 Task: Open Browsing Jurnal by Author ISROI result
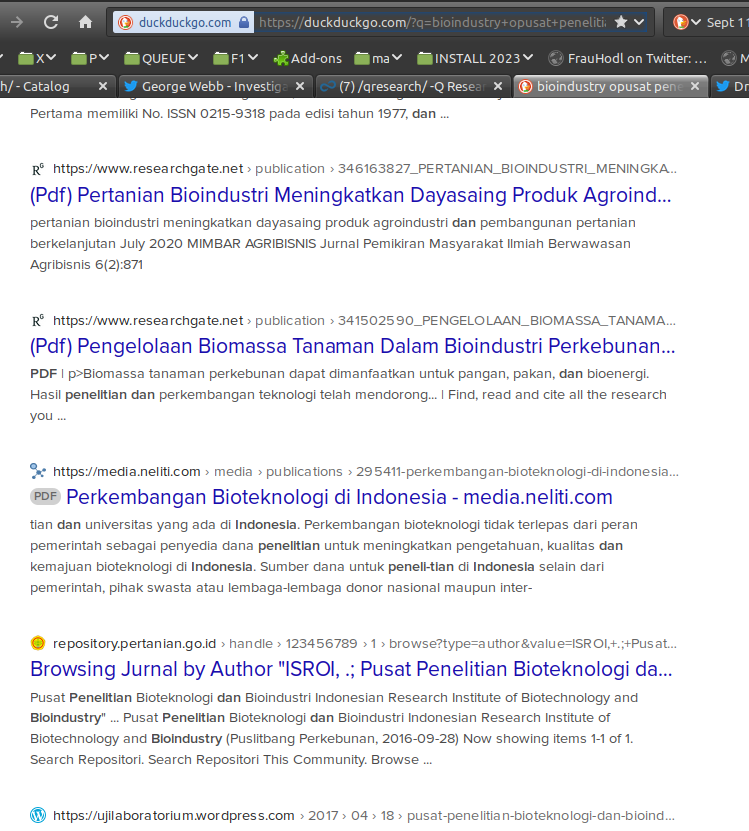pos(351,669)
